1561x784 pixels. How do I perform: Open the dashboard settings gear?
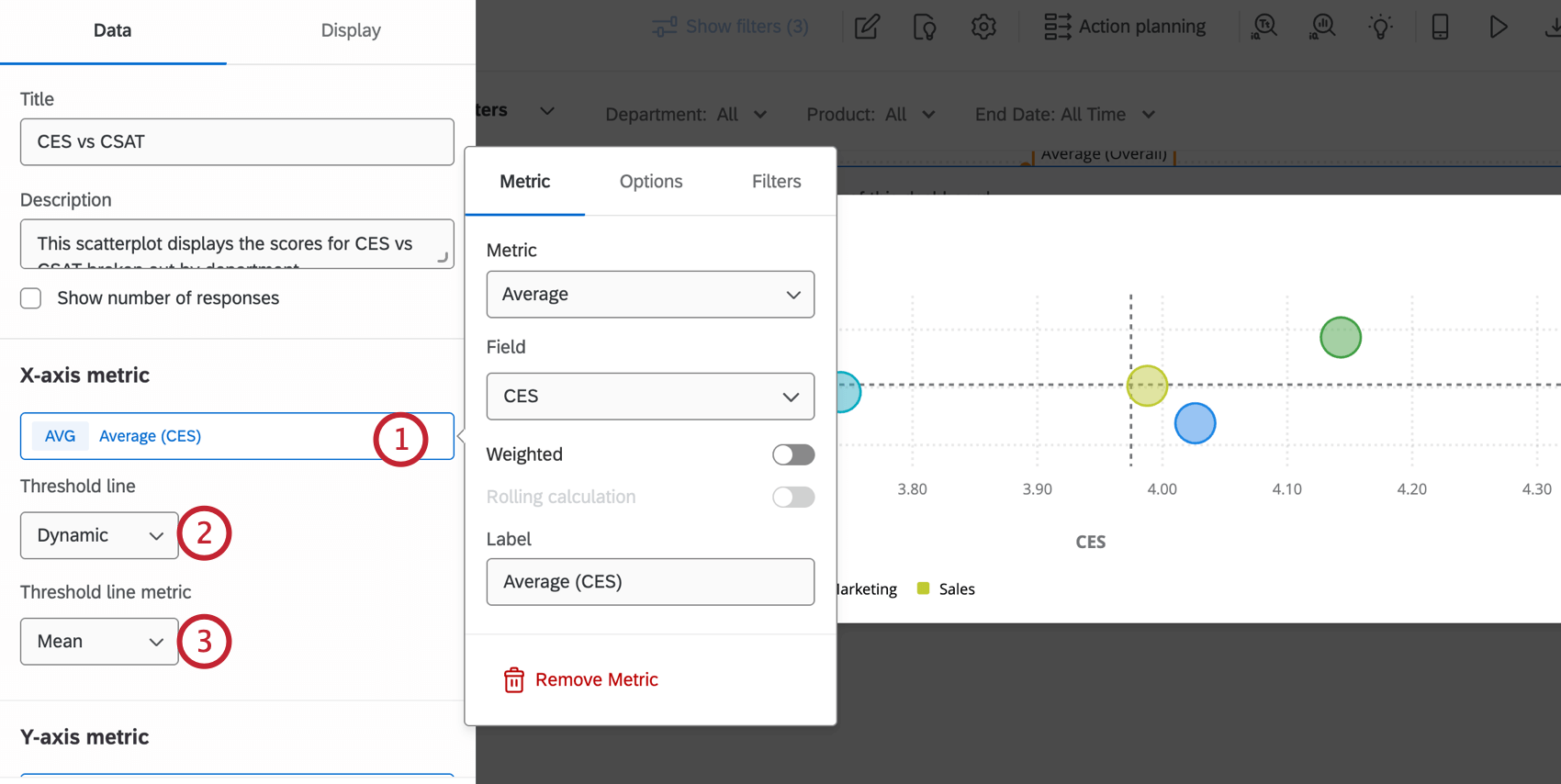pyautogui.click(x=983, y=27)
